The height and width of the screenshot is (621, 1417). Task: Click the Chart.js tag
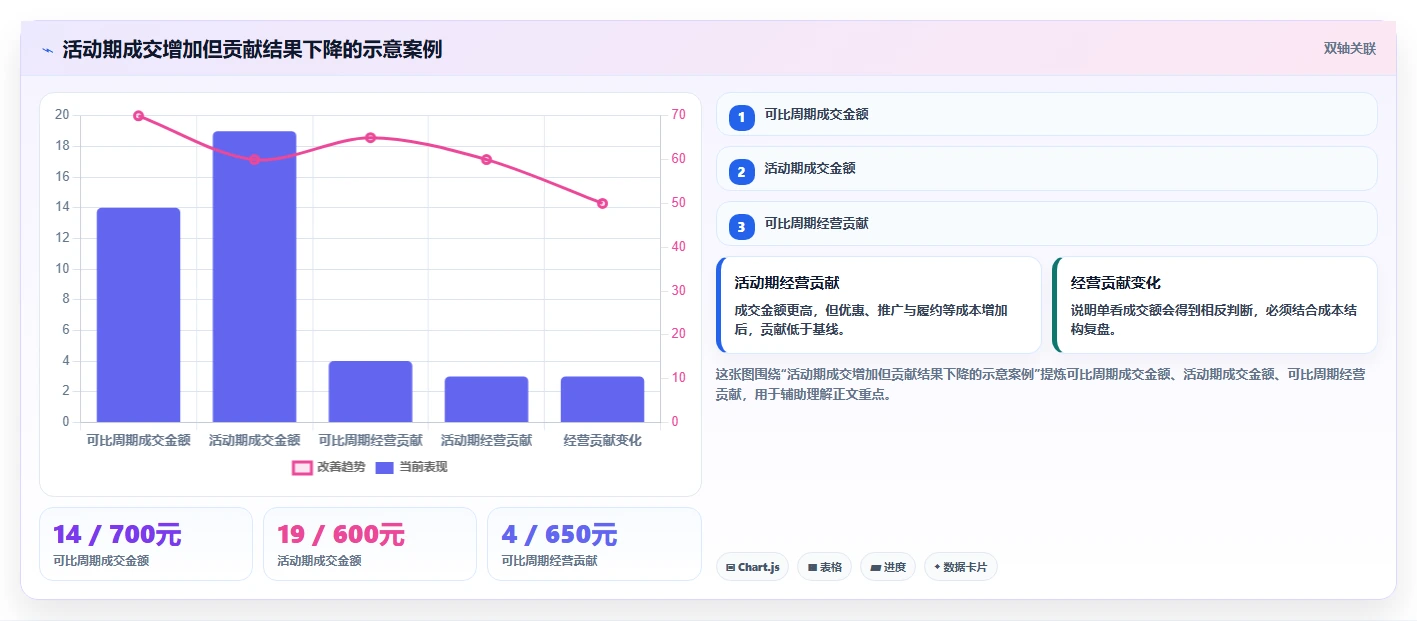752,567
